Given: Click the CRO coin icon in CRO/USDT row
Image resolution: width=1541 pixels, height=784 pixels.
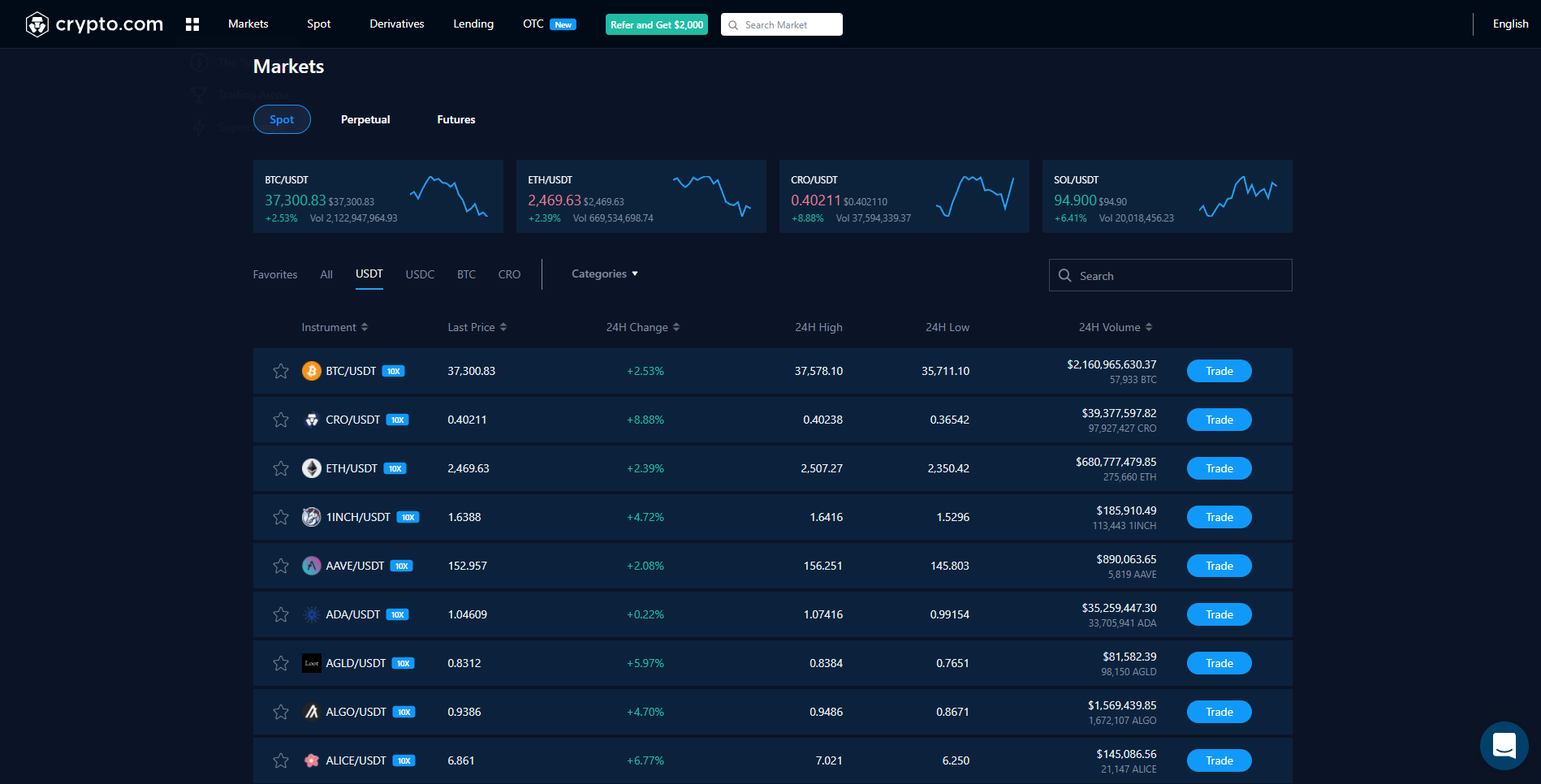Looking at the screenshot, I should pyautogui.click(x=312, y=420).
